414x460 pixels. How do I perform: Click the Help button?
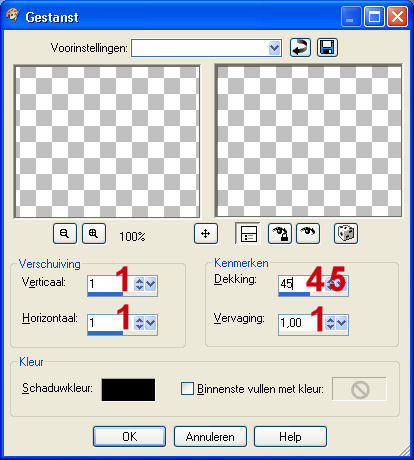point(290,436)
